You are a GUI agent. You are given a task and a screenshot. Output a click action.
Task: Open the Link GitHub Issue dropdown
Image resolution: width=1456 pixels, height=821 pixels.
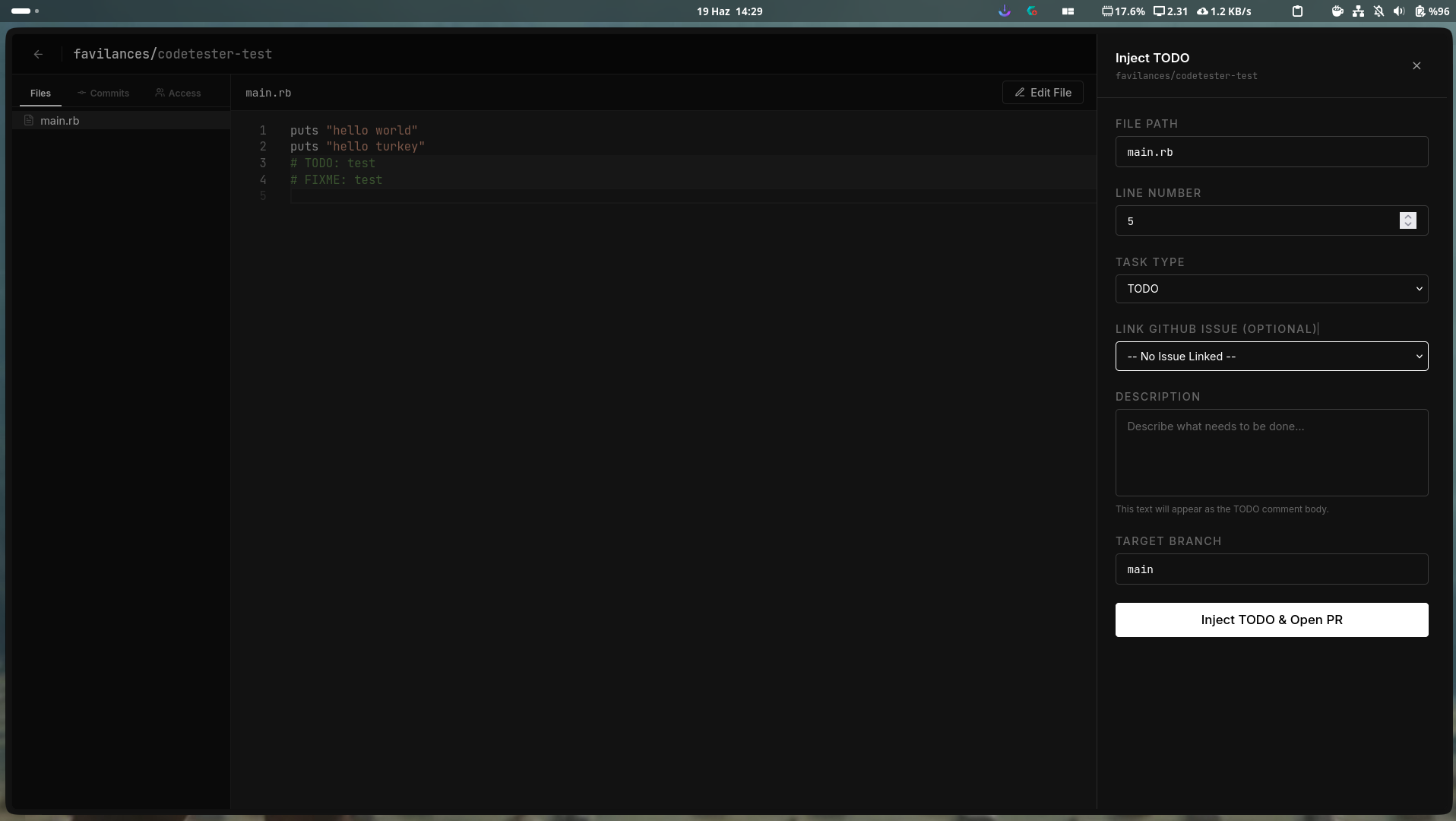click(x=1271, y=357)
